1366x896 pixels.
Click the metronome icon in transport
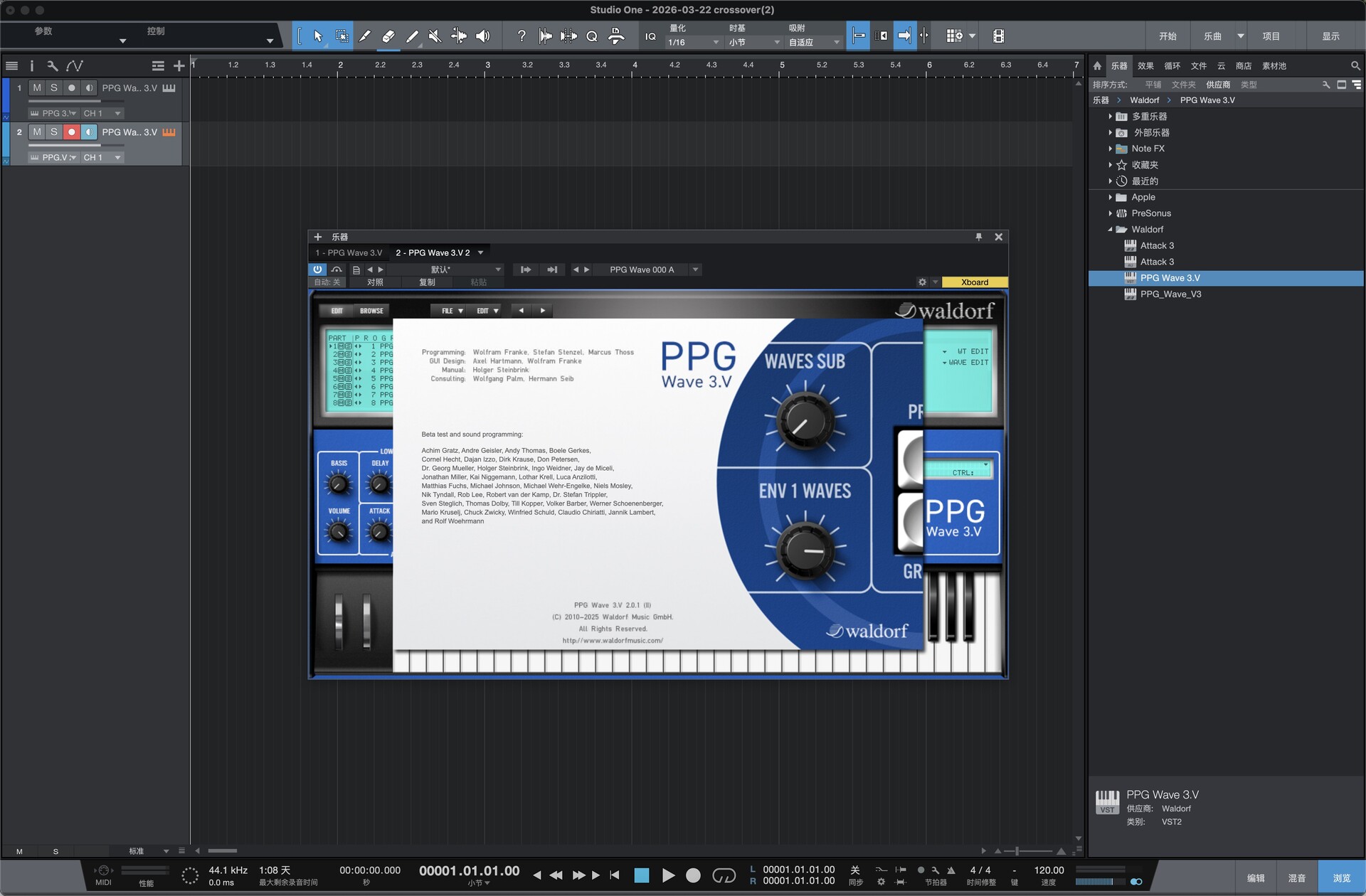pyautogui.click(x=951, y=870)
